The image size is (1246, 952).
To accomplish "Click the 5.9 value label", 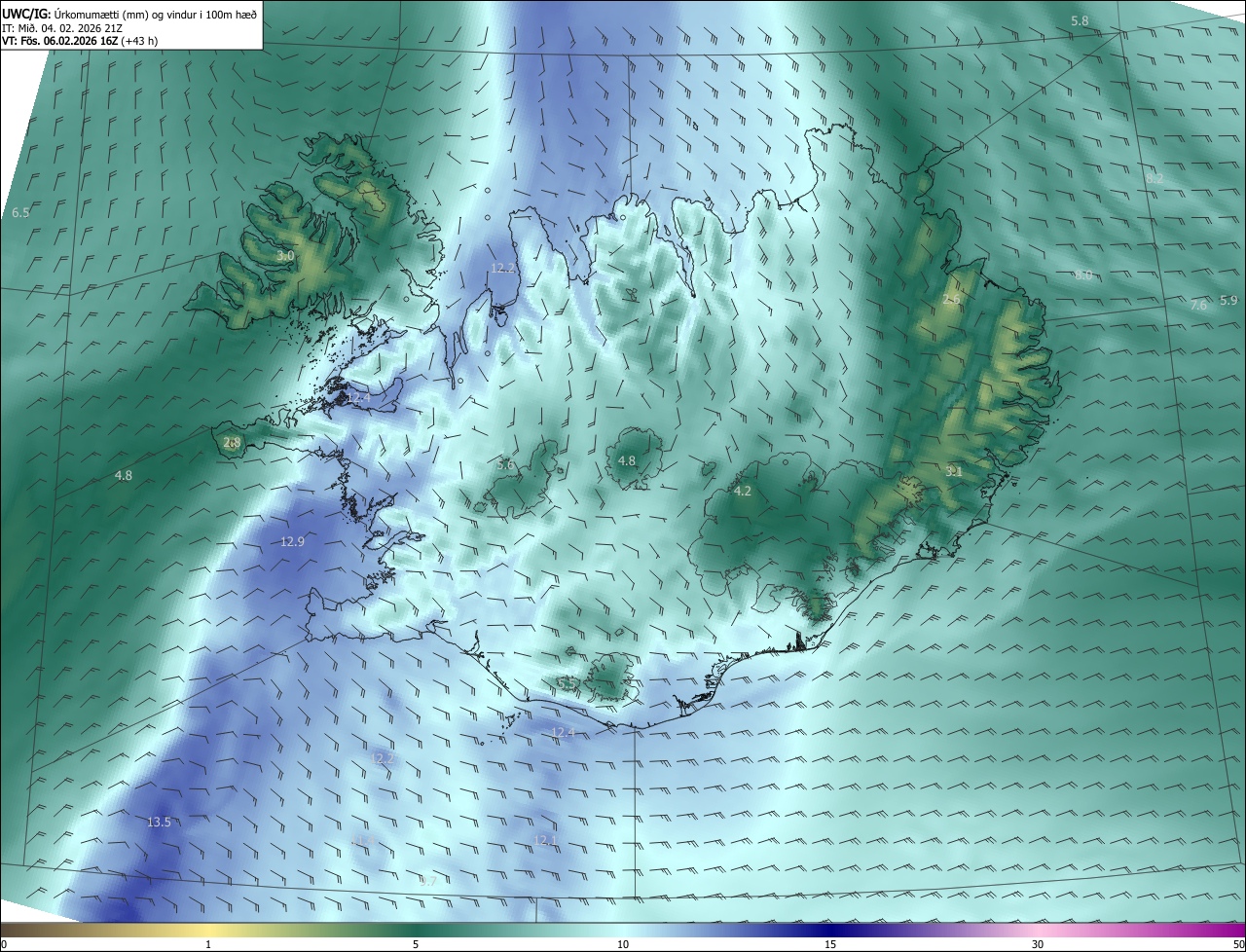I will tap(1228, 301).
